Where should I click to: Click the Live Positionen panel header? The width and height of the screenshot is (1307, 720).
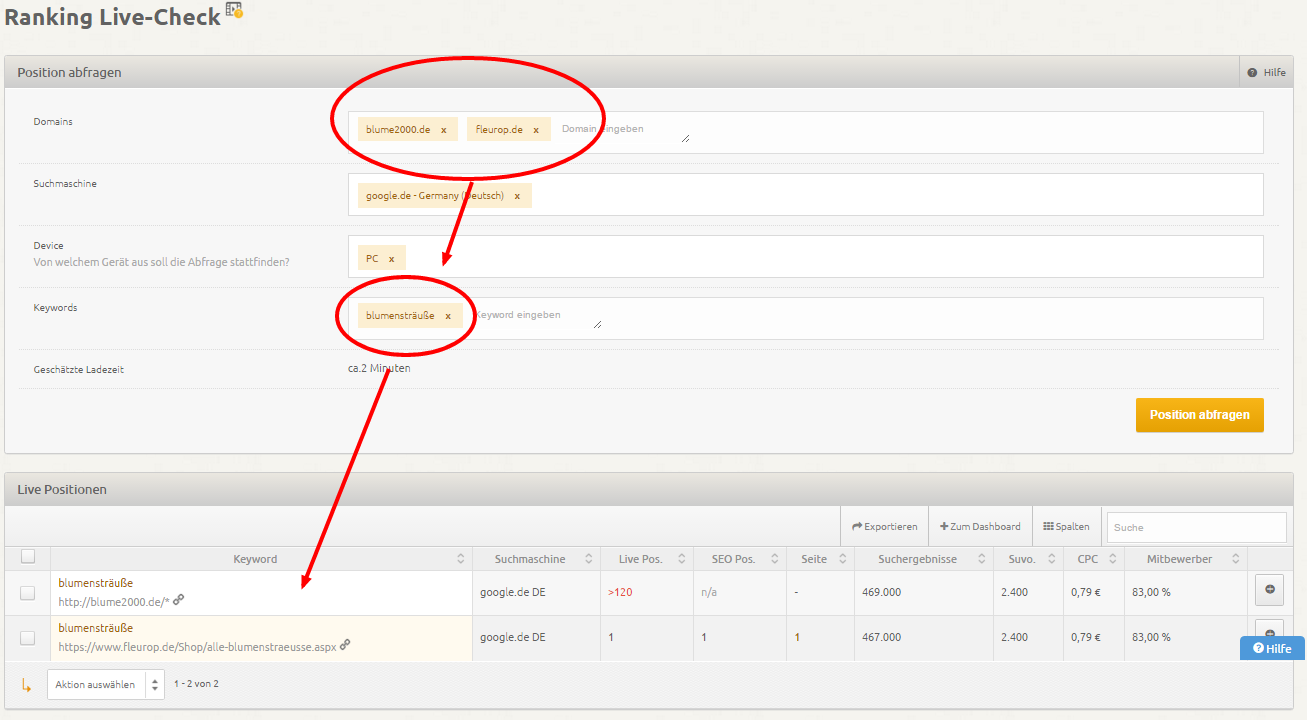click(648, 489)
